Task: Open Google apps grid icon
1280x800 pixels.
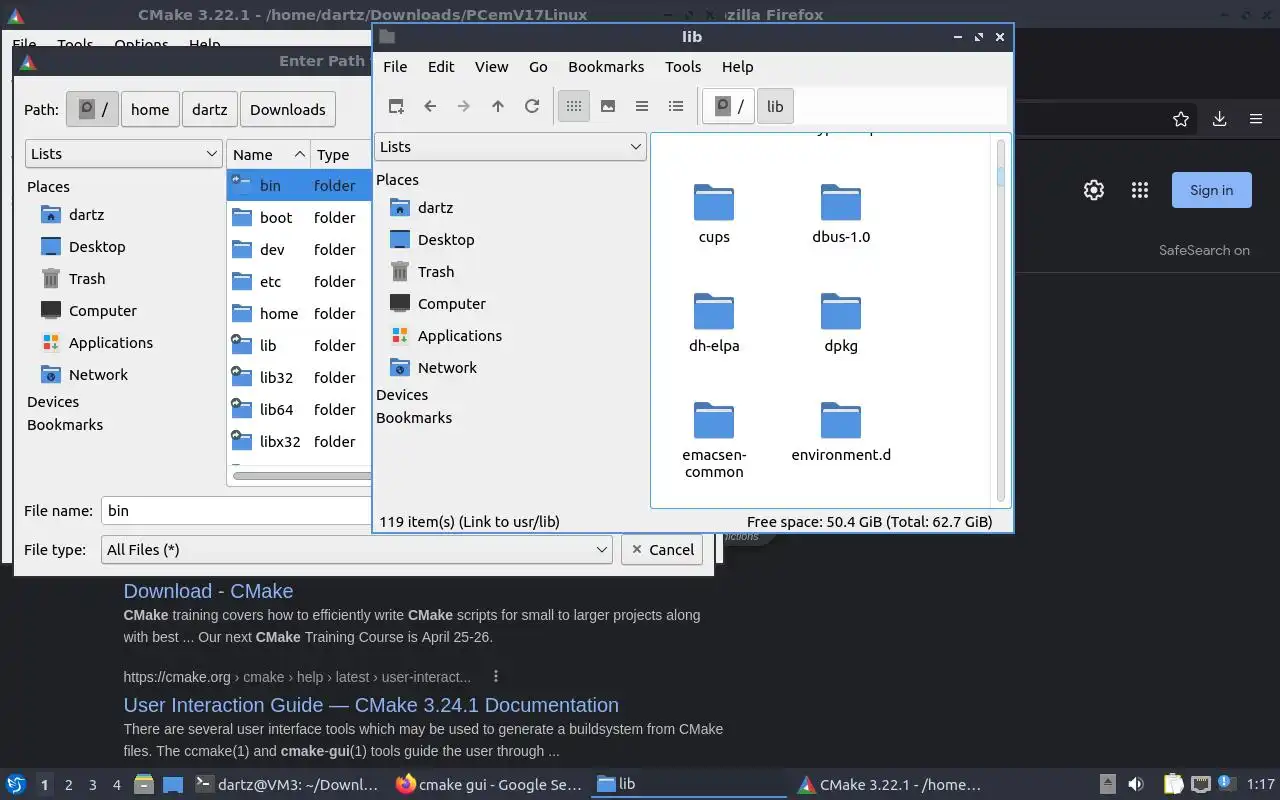Action: (x=1139, y=190)
